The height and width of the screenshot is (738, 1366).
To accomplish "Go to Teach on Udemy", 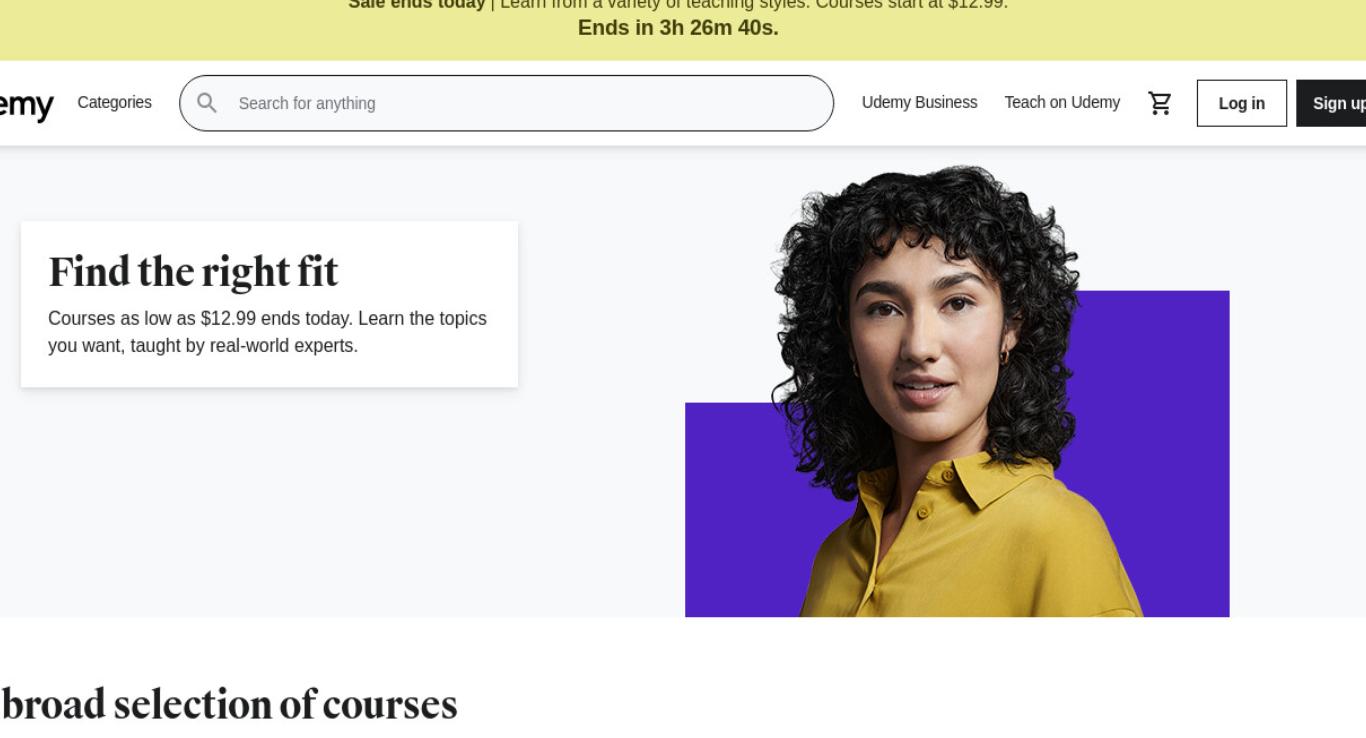I will click(1062, 102).
